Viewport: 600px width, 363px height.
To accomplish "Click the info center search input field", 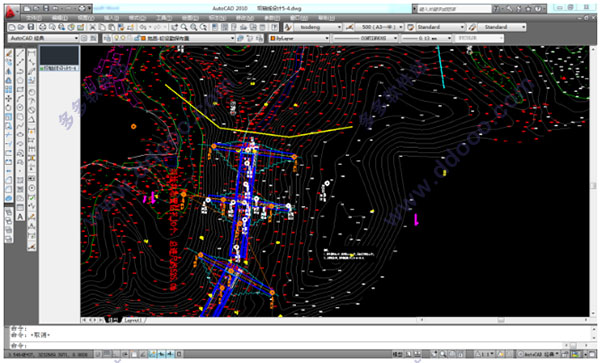I will (x=454, y=8).
